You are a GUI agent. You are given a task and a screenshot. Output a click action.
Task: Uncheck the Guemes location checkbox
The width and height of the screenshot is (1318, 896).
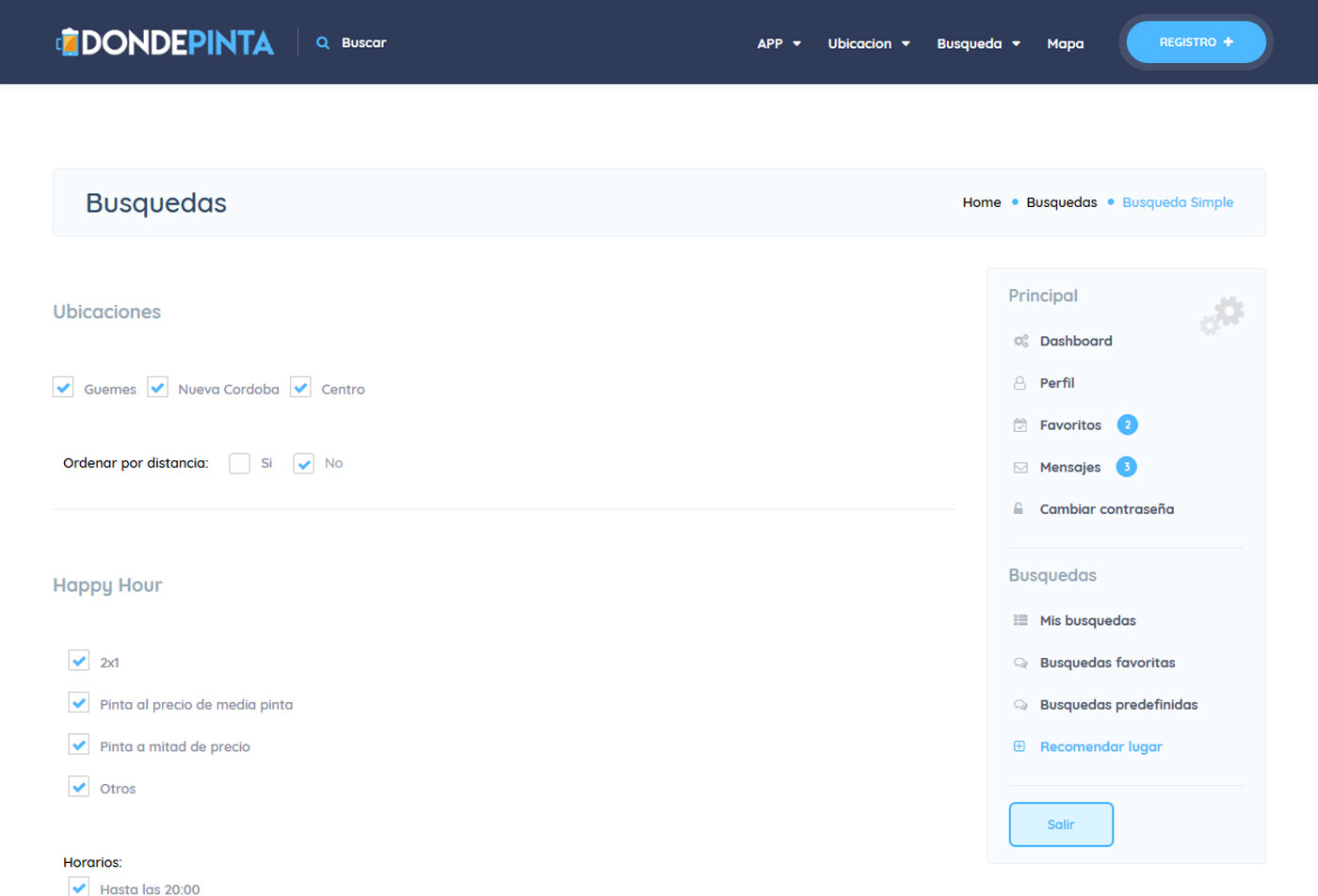click(63, 388)
